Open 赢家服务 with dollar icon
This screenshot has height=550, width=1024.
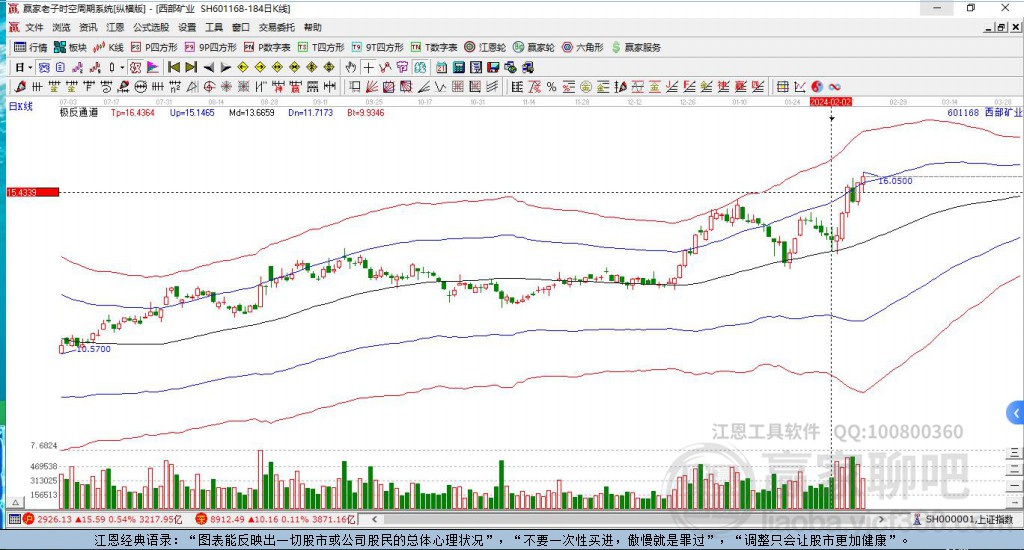tap(636, 47)
